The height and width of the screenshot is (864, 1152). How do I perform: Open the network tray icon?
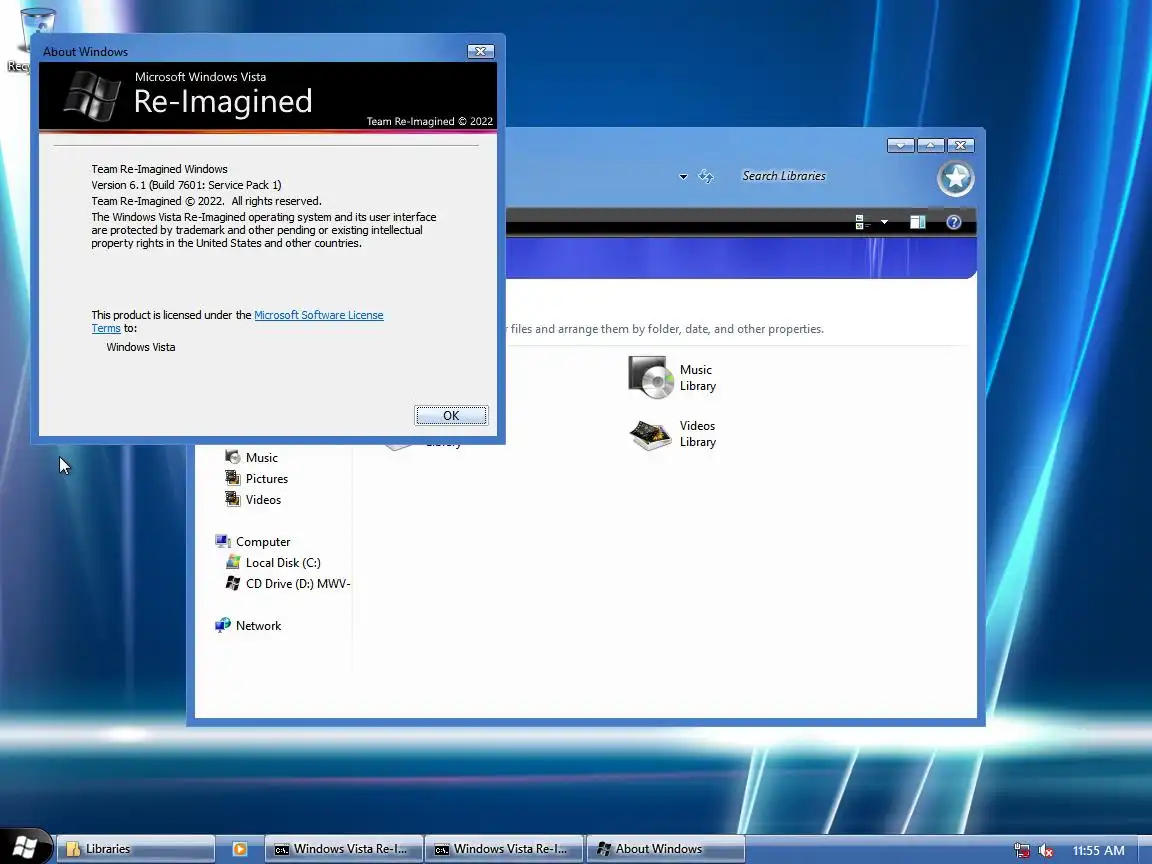coord(1022,850)
